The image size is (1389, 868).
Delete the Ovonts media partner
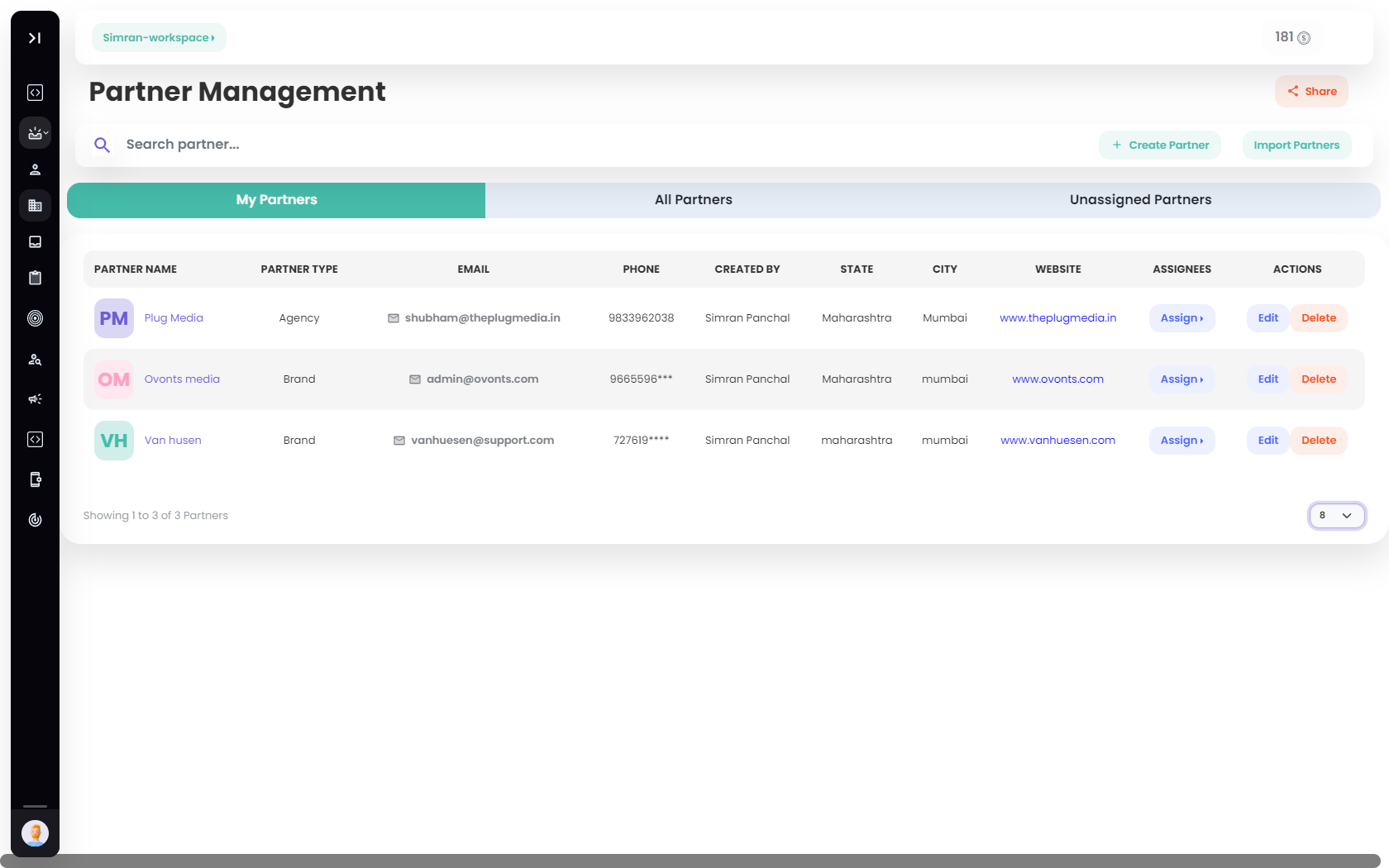1318,379
